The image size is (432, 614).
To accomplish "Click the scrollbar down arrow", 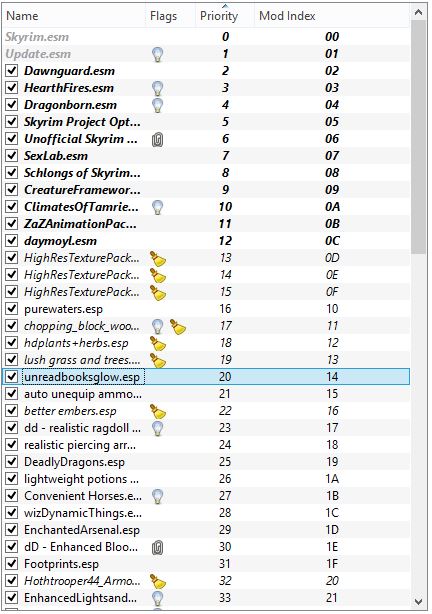I will [418, 601].
